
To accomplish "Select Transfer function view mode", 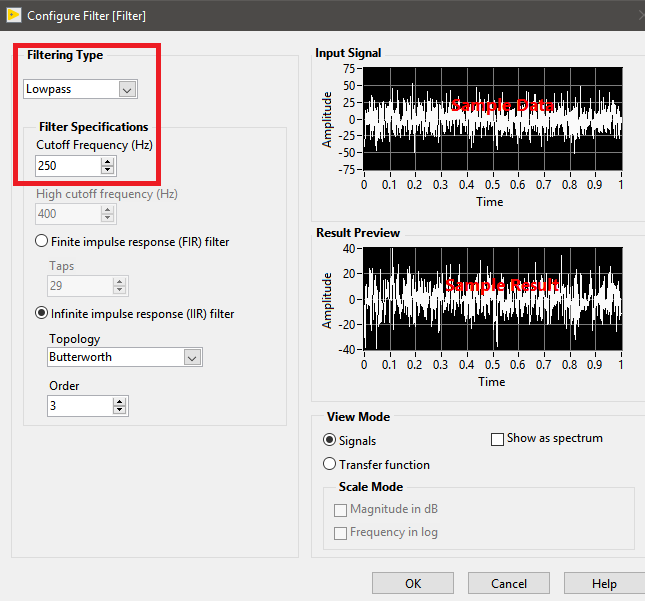I will click(330, 464).
